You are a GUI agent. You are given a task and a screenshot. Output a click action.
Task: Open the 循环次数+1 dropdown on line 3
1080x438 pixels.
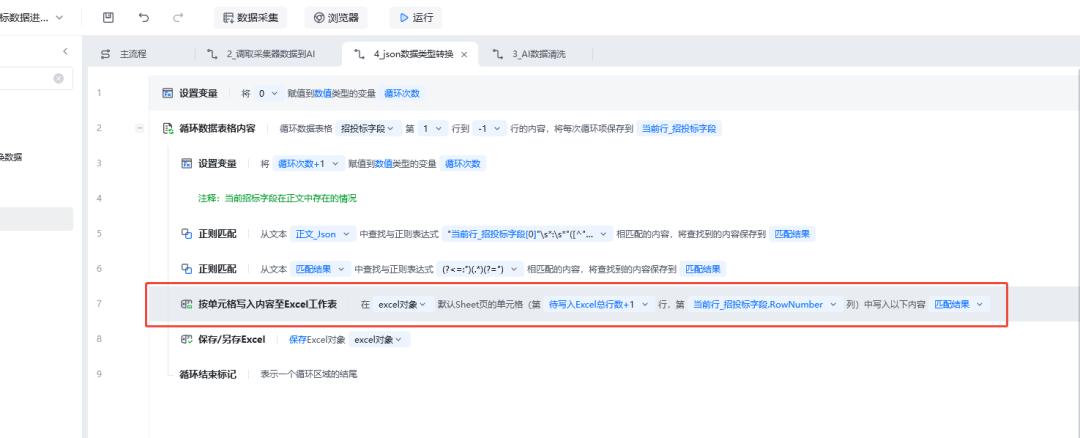(x=309, y=163)
